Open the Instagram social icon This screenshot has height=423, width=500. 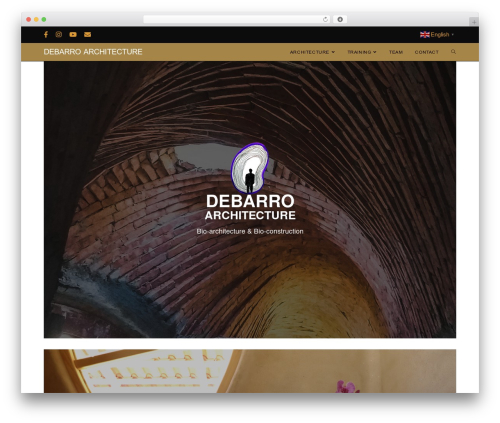(59, 34)
